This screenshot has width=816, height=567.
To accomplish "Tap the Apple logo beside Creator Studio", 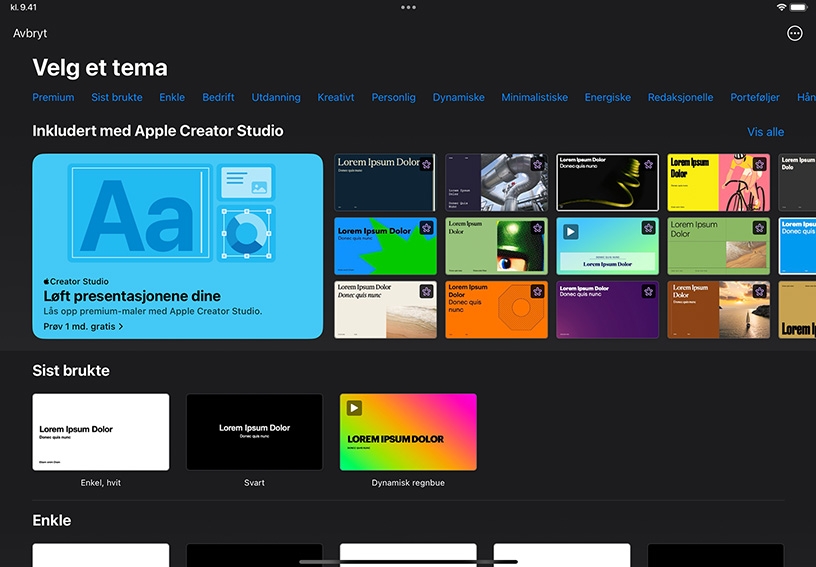I will pos(46,281).
